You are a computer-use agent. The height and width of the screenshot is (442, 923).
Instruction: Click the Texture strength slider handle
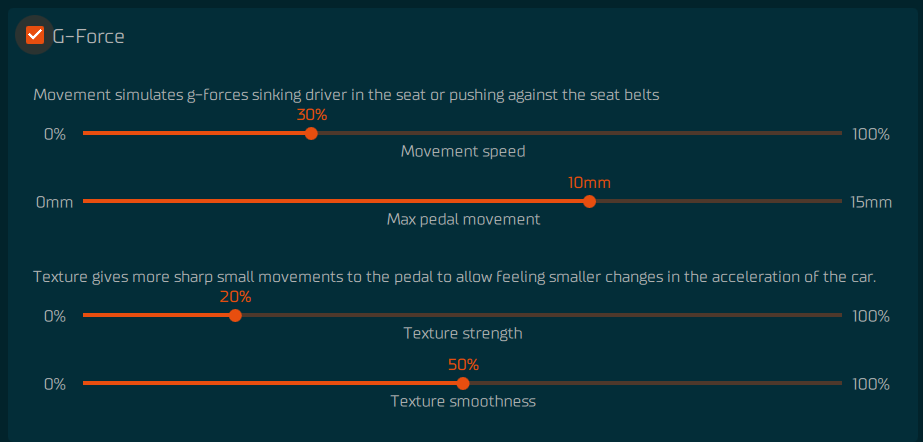(x=235, y=315)
